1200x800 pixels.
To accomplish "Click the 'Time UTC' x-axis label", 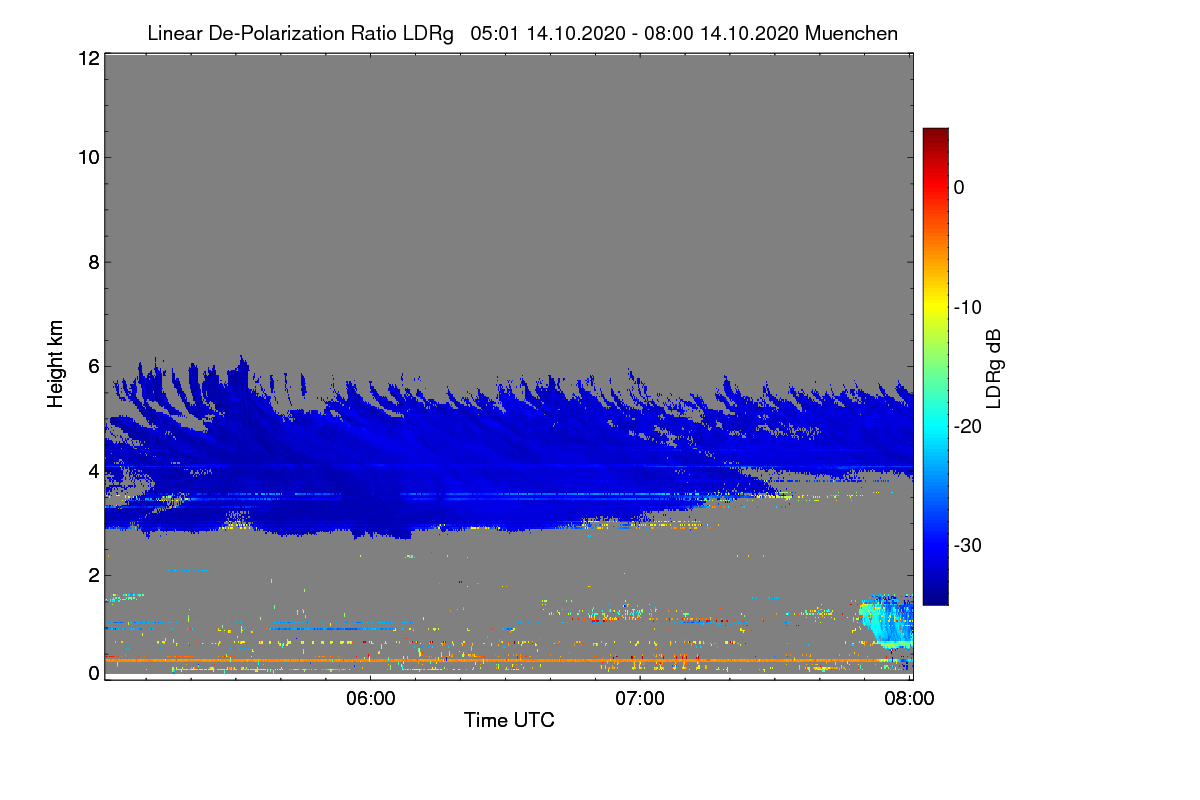I will point(509,720).
